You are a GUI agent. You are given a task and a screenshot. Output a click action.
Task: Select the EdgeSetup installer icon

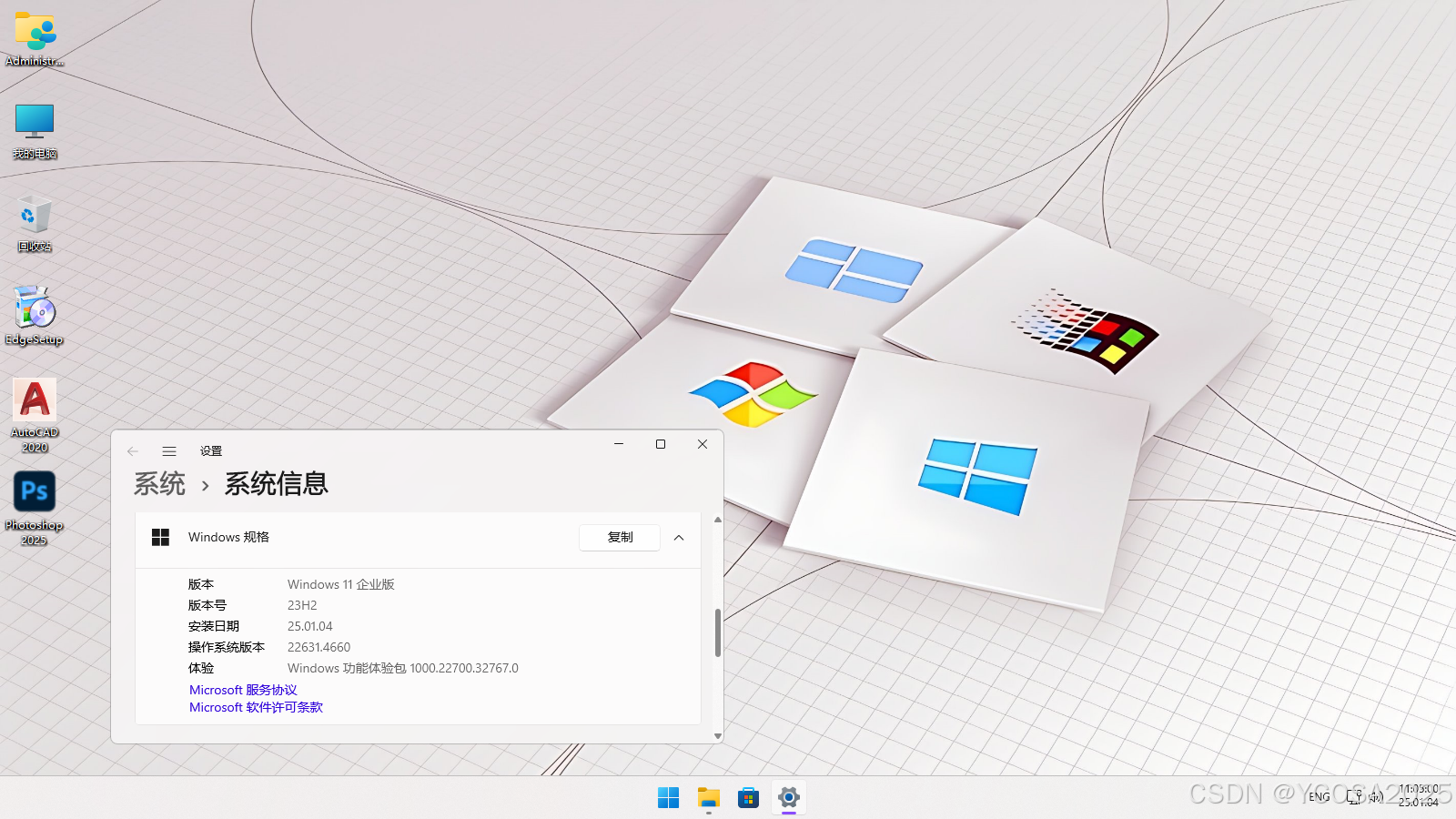click(35, 316)
